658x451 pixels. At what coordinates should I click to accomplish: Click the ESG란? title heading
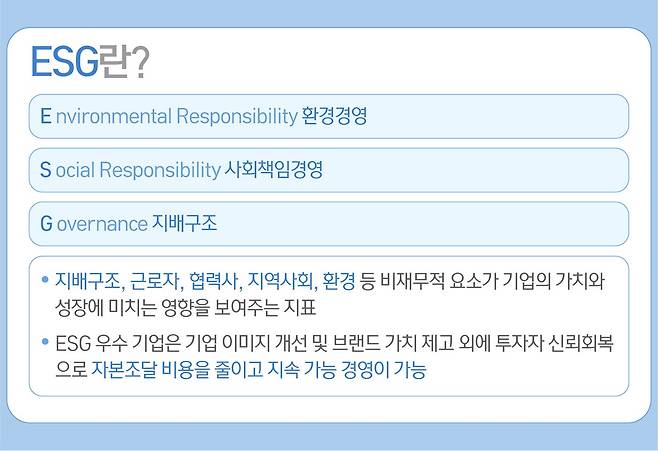pos(90,61)
